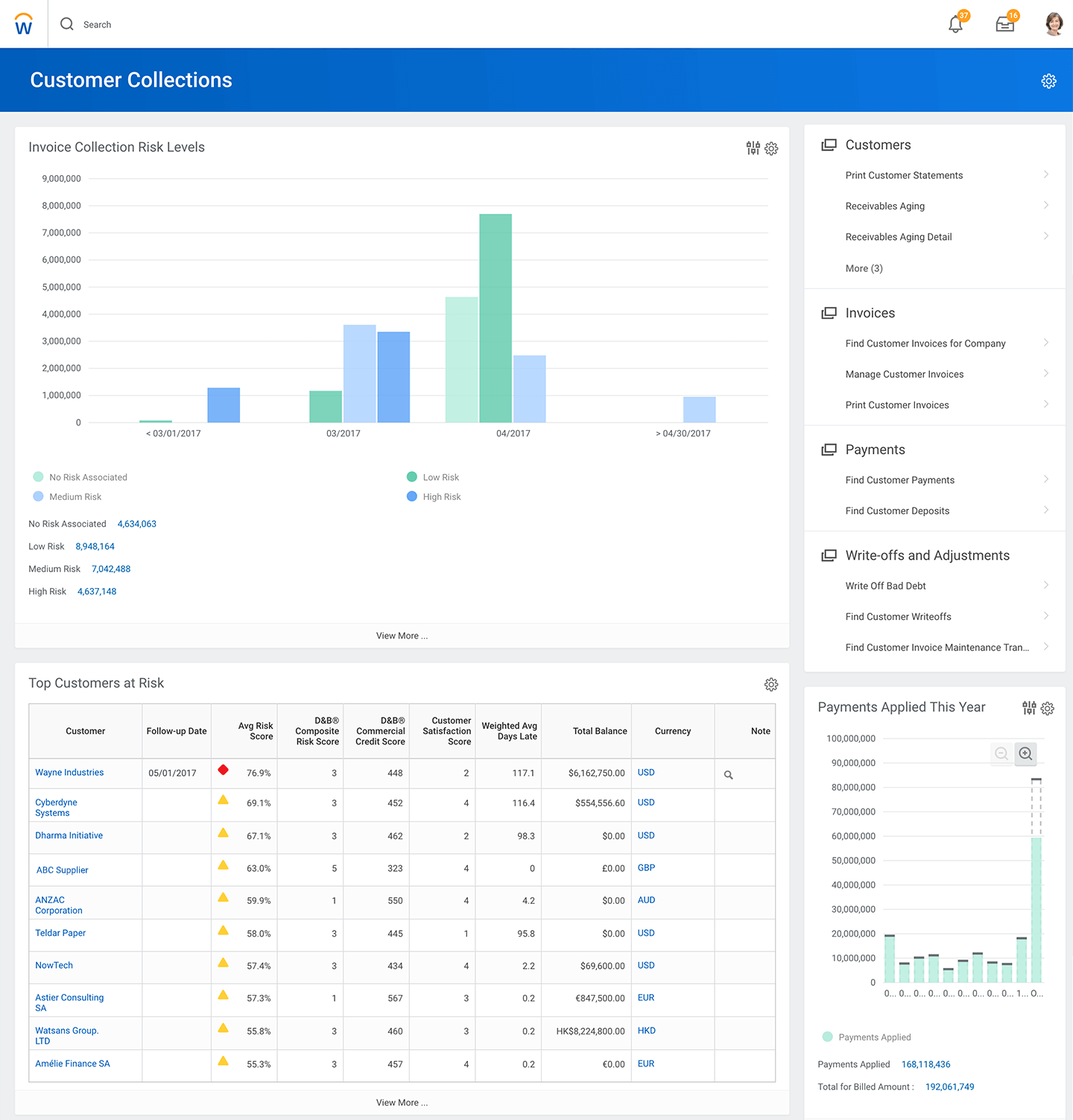The image size is (1073, 1120).
Task: Click the note magnifier for Wayne Industries
Action: tap(729, 775)
